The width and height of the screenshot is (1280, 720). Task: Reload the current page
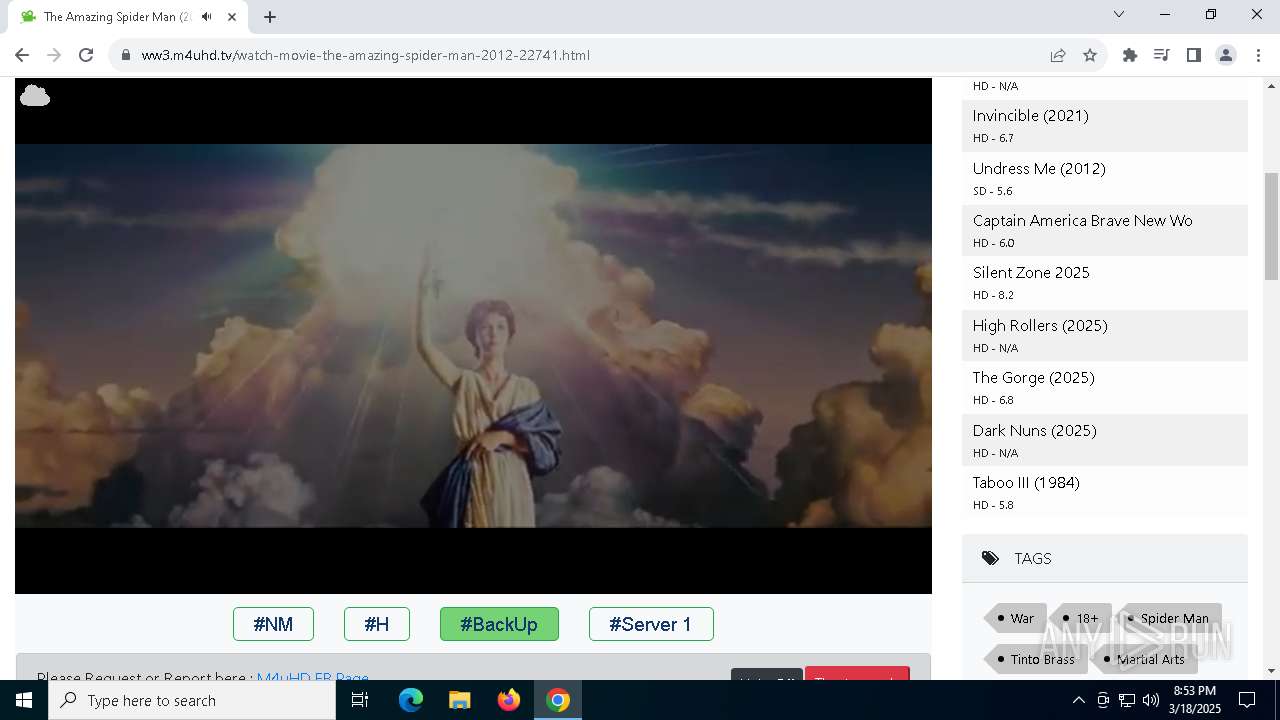86,55
